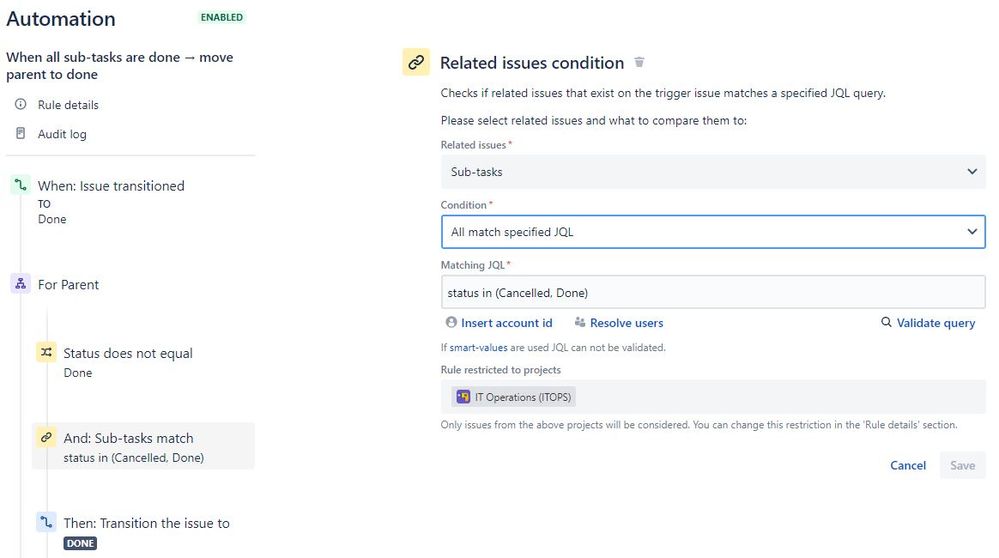Click the Cancel button
This screenshot has height=558, width=999.
coord(908,465)
